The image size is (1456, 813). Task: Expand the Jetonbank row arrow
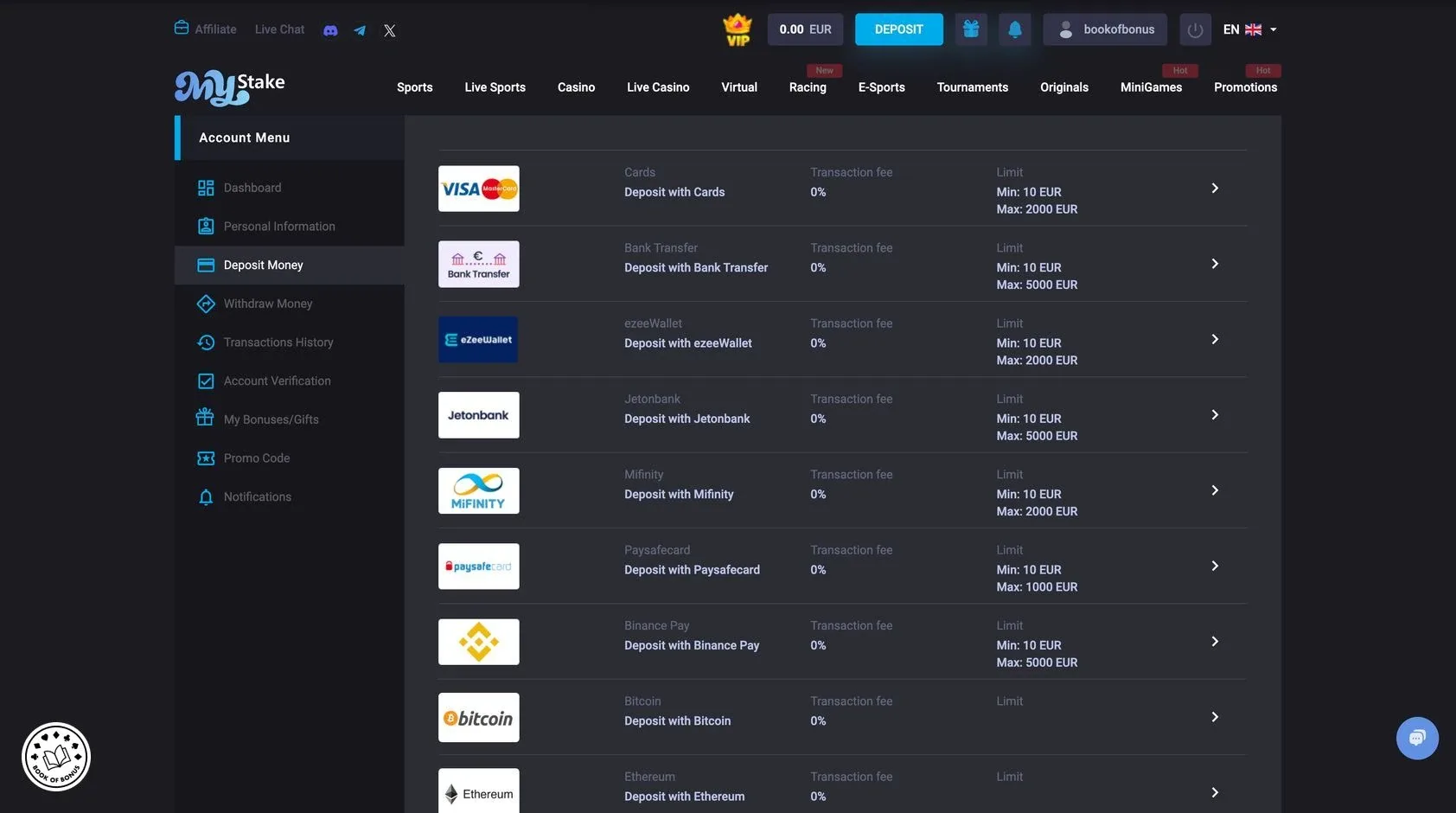point(1215,415)
